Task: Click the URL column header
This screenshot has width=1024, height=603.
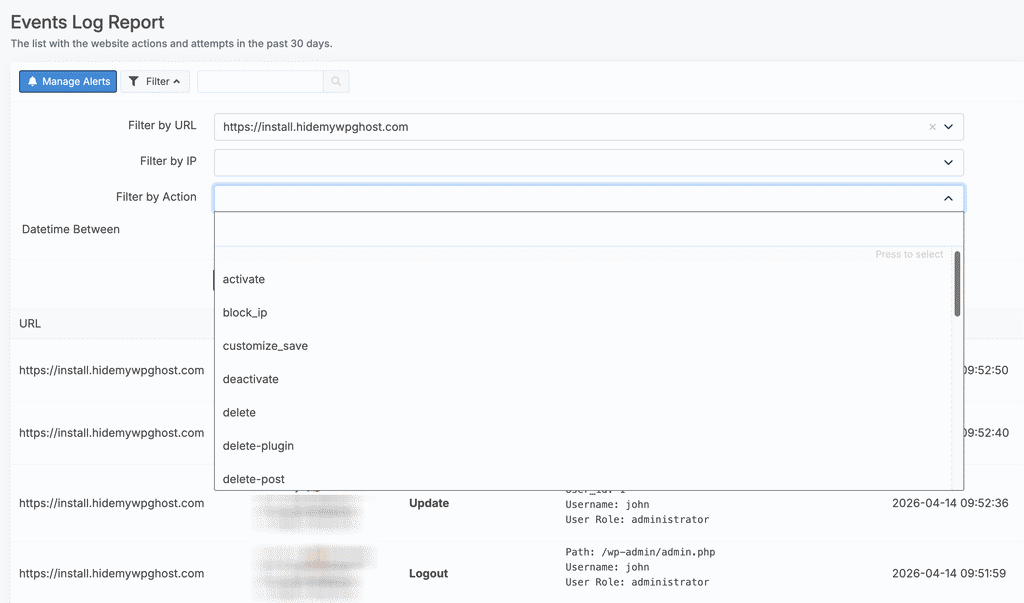Action: coord(30,323)
